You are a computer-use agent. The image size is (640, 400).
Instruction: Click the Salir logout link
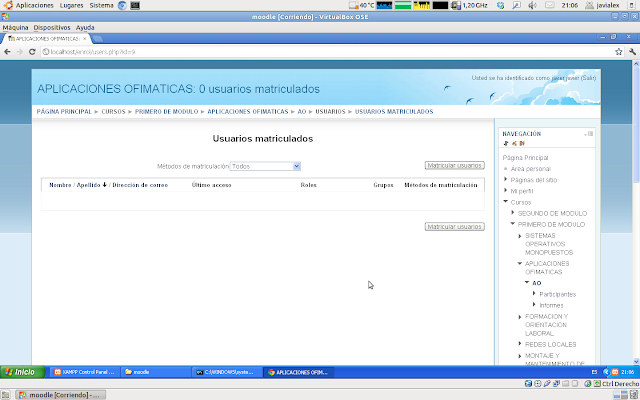(x=588, y=78)
